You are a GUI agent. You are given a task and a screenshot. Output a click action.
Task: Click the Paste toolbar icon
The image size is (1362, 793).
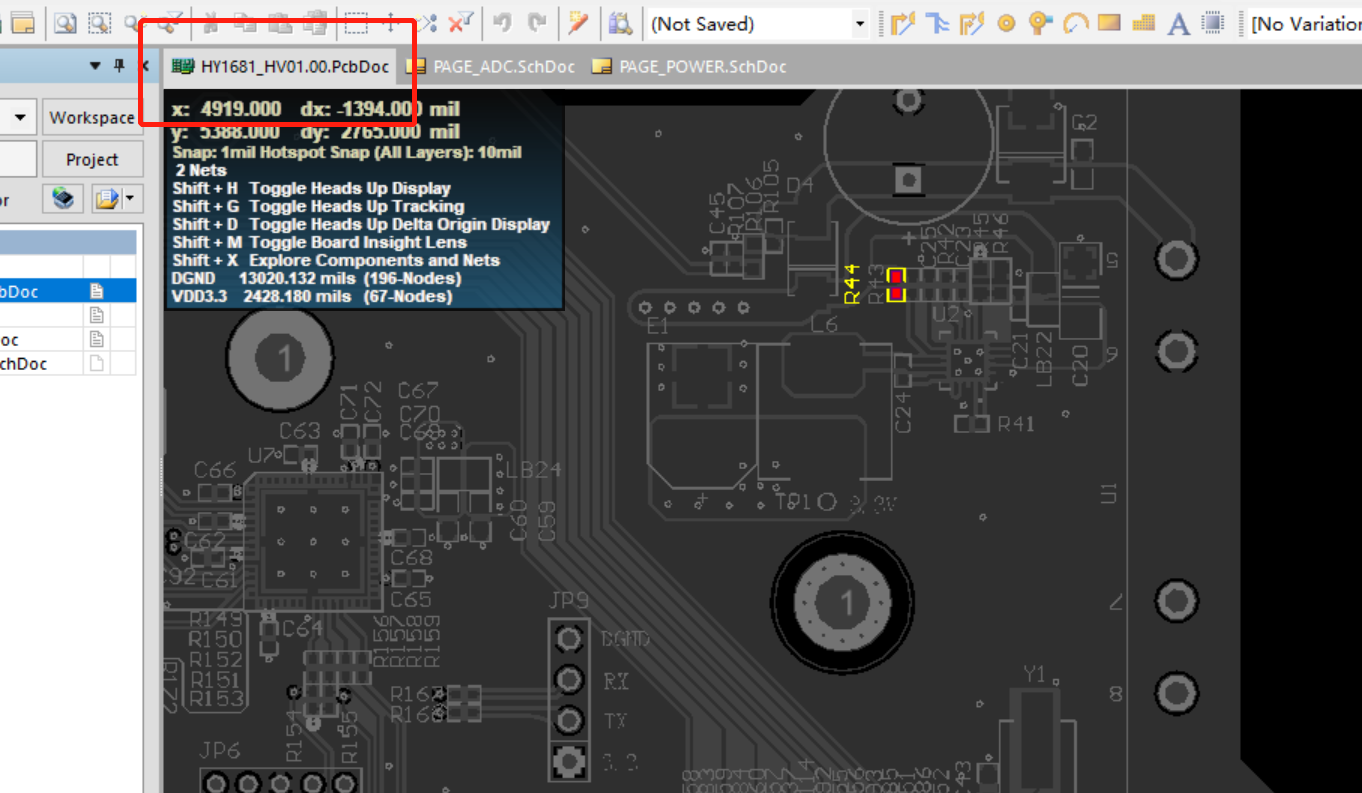(280, 22)
